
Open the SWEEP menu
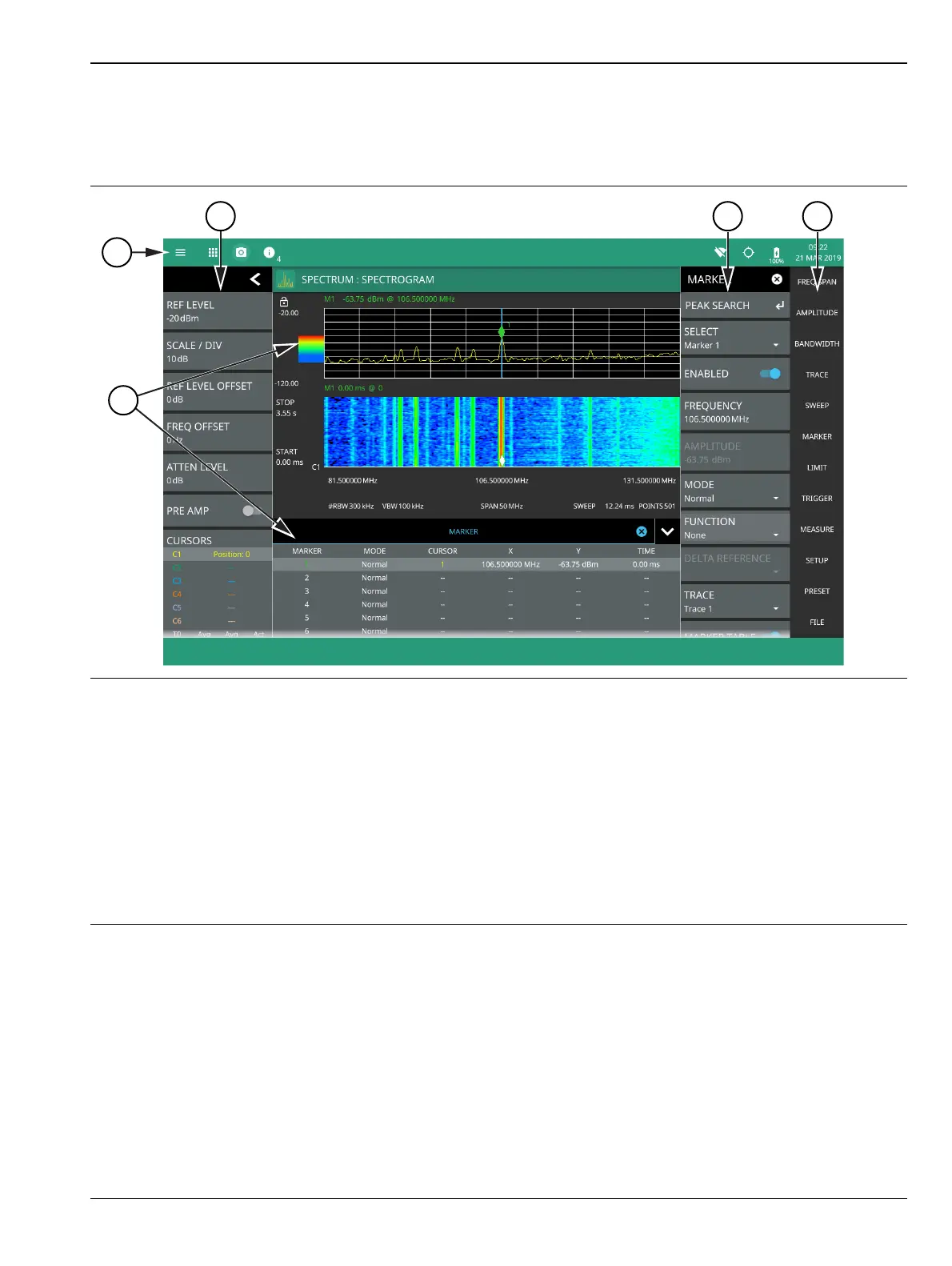[817, 406]
